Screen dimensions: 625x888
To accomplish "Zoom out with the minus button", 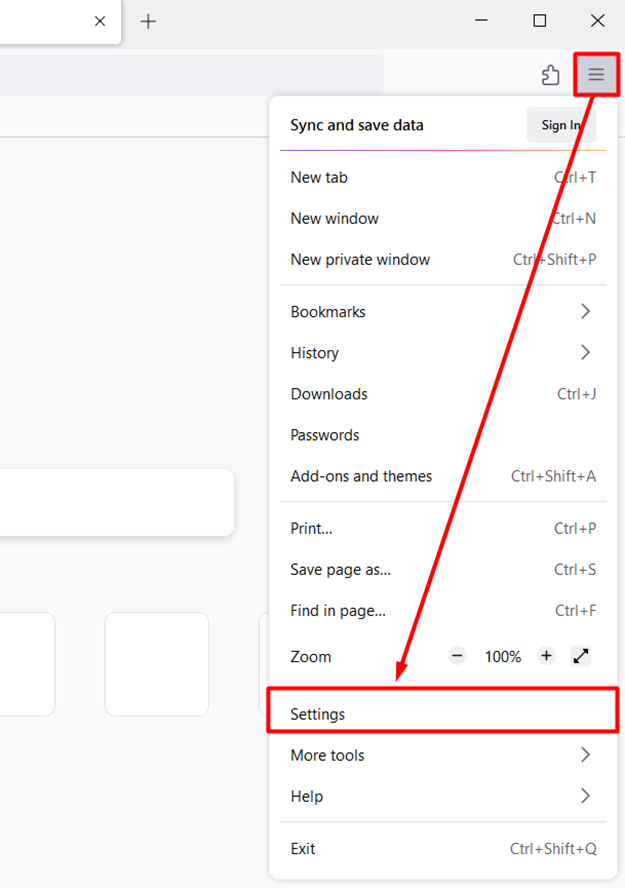I will point(457,656).
